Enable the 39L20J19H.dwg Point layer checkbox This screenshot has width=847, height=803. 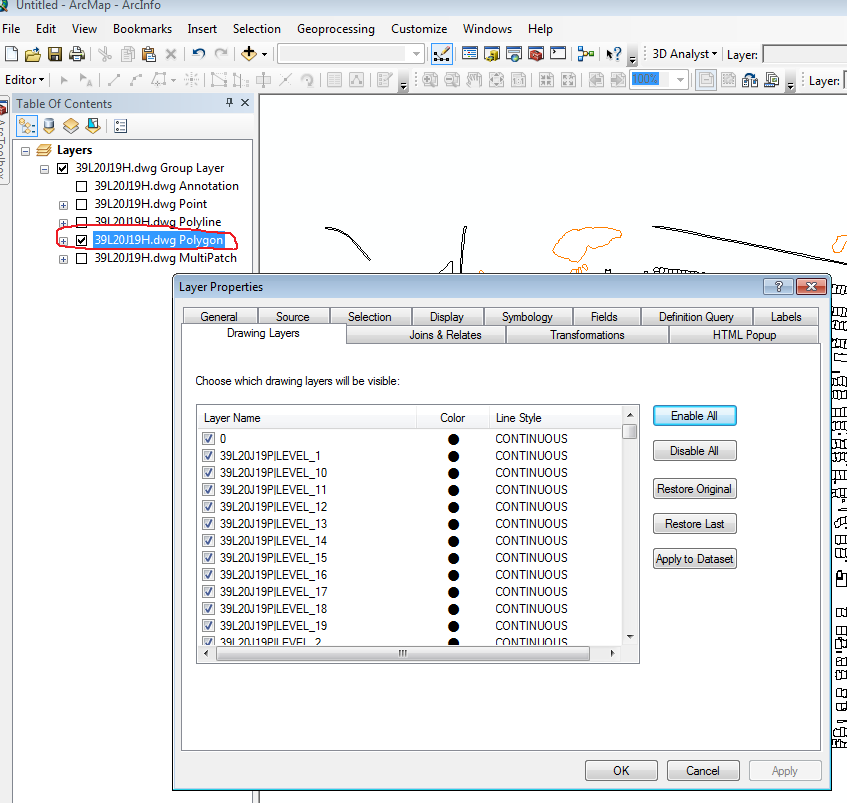(82, 204)
